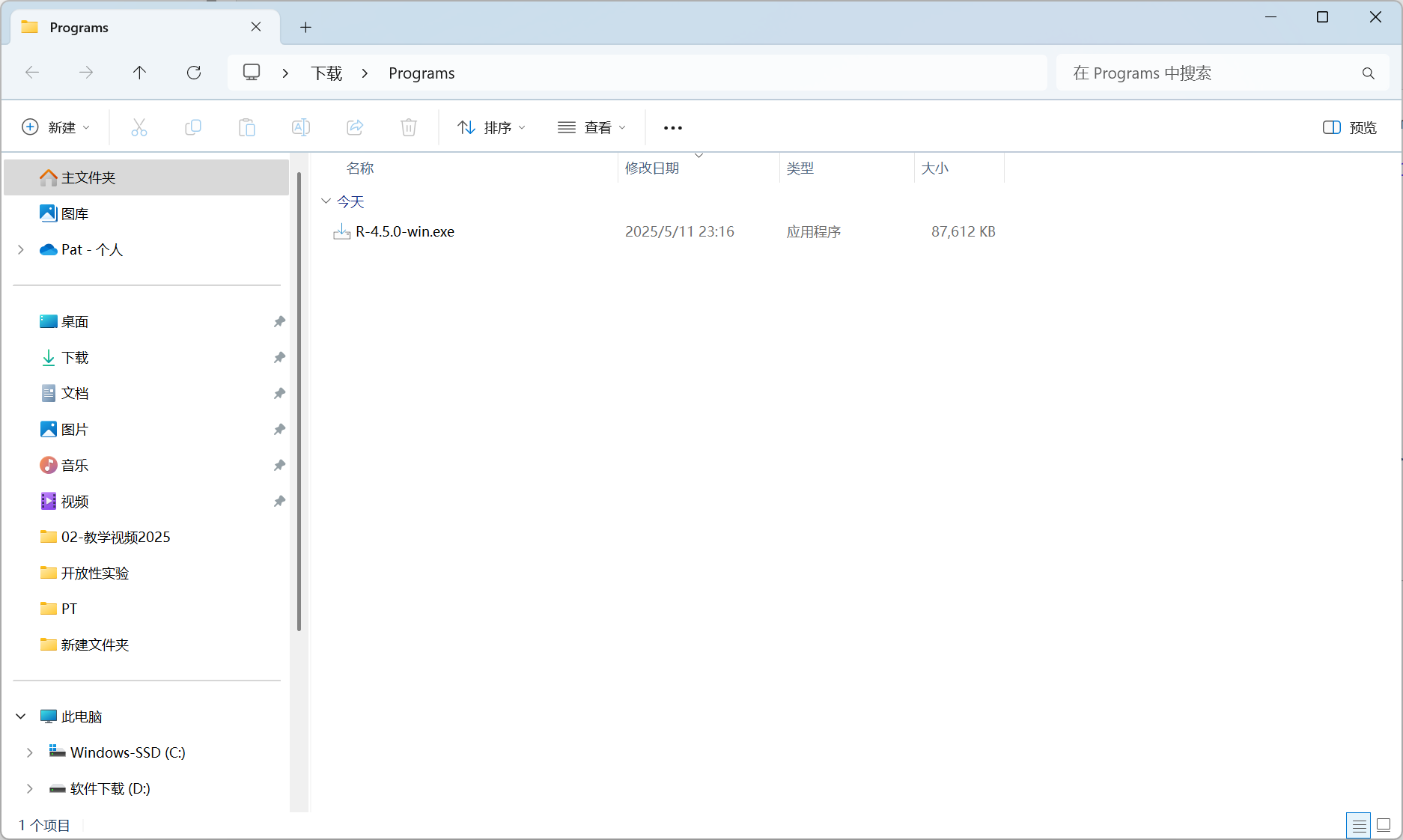Go up one folder level
Screen dimensions: 1403x840
coord(139,73)
